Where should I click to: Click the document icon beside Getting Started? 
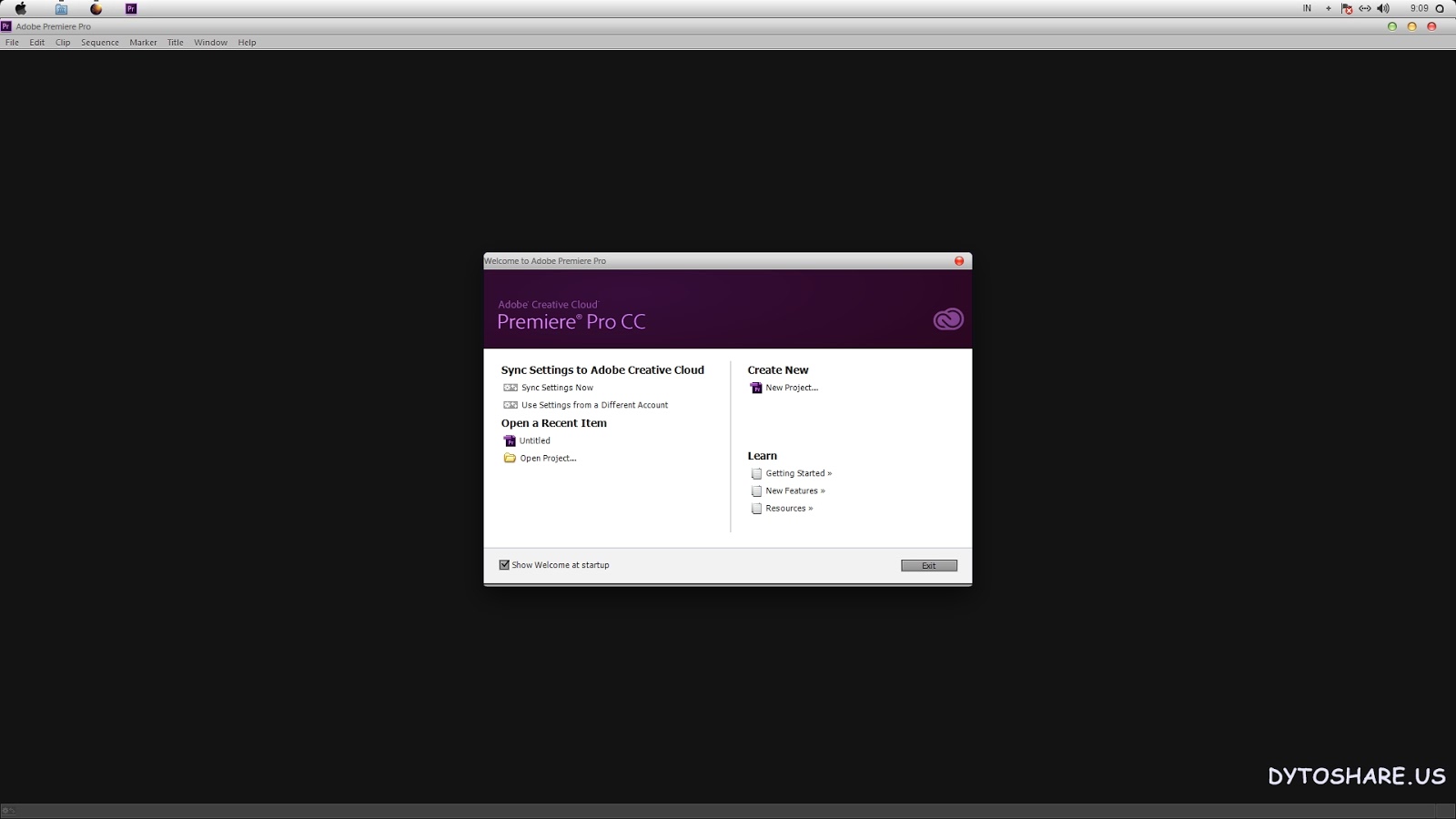[x=756, y=473]
